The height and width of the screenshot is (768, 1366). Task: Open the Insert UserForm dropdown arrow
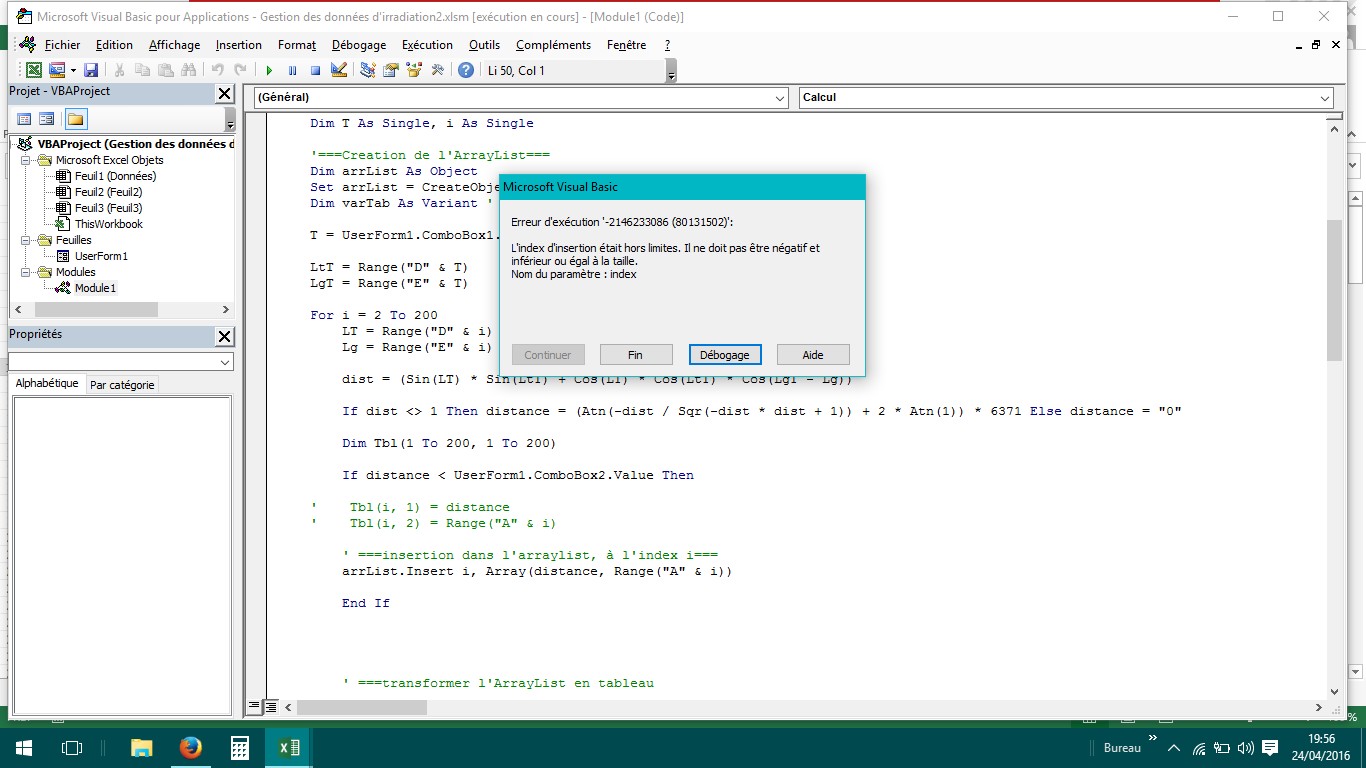click(73, 70)
